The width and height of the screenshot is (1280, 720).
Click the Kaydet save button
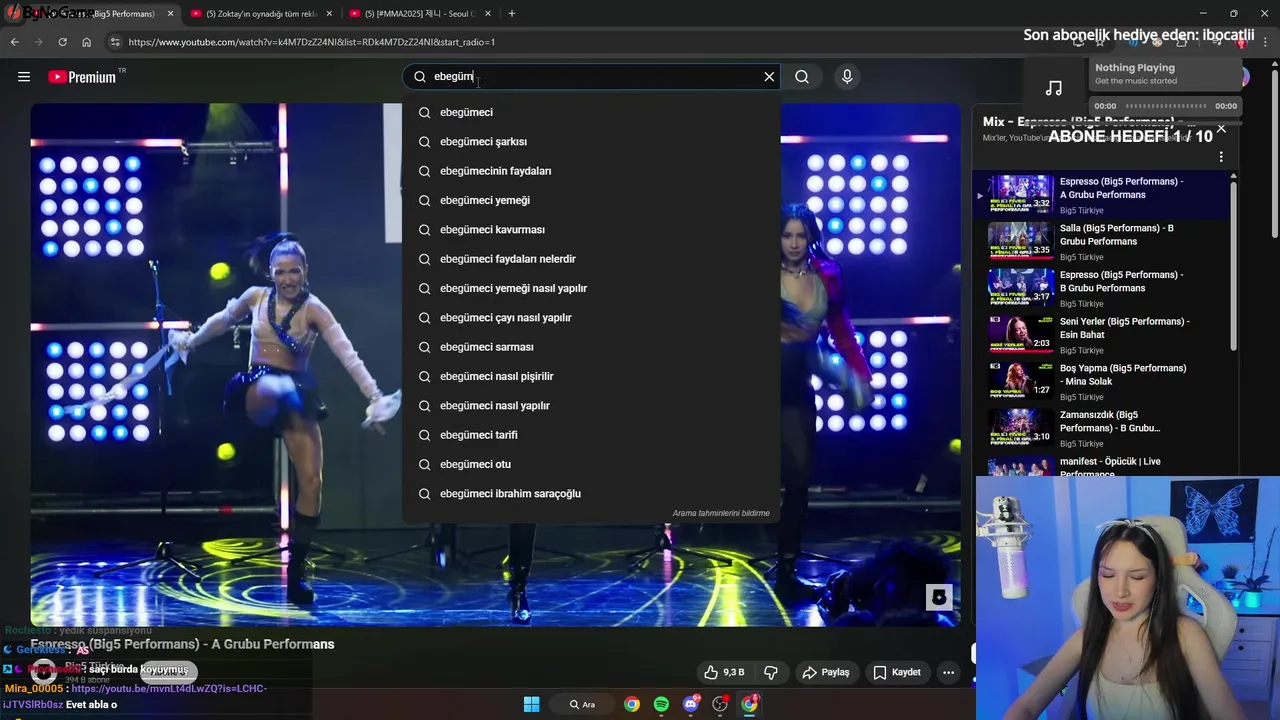click(897, 672)
